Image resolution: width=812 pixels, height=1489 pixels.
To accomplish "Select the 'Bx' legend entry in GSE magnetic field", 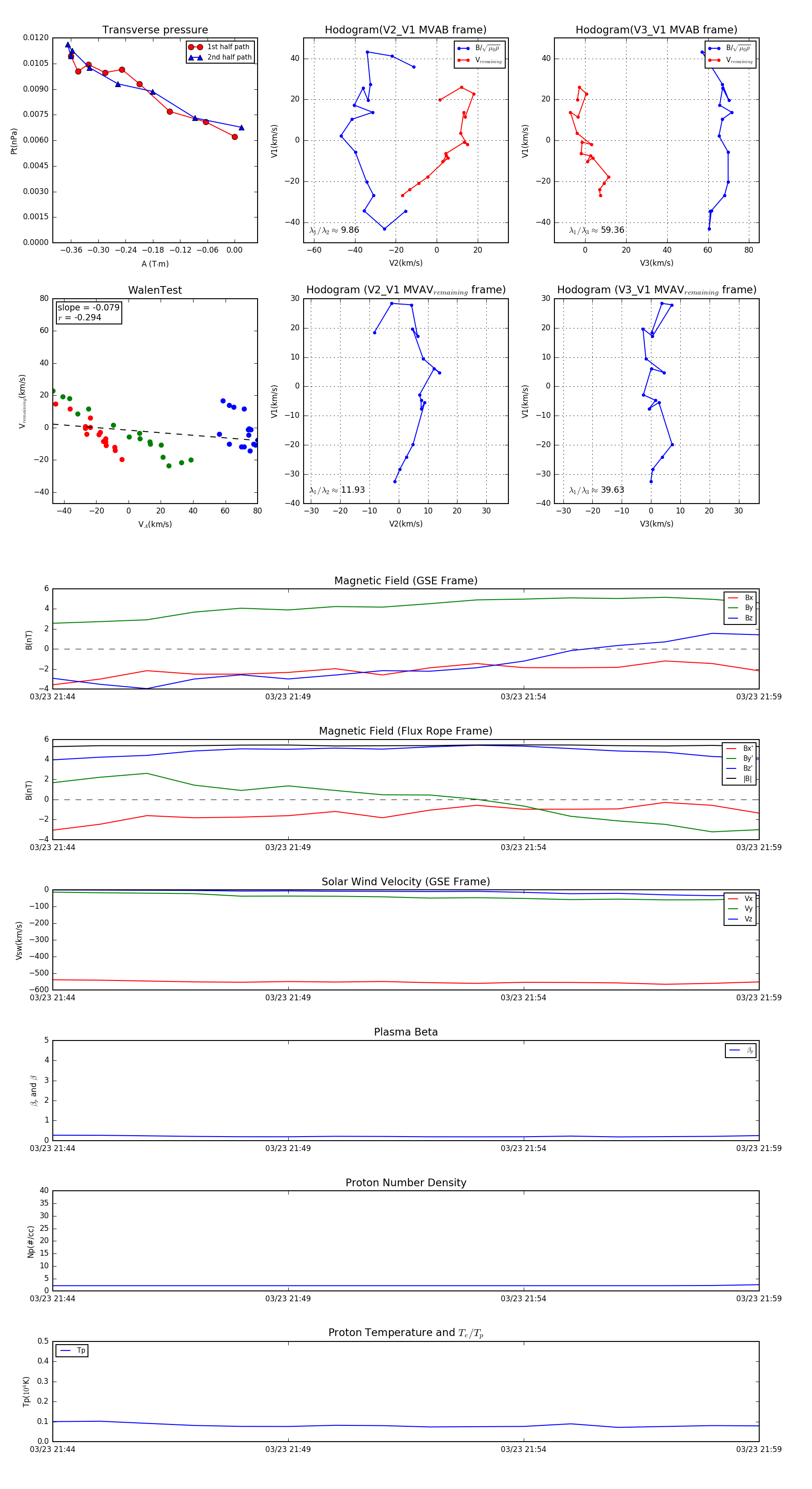I will (740, 598).
